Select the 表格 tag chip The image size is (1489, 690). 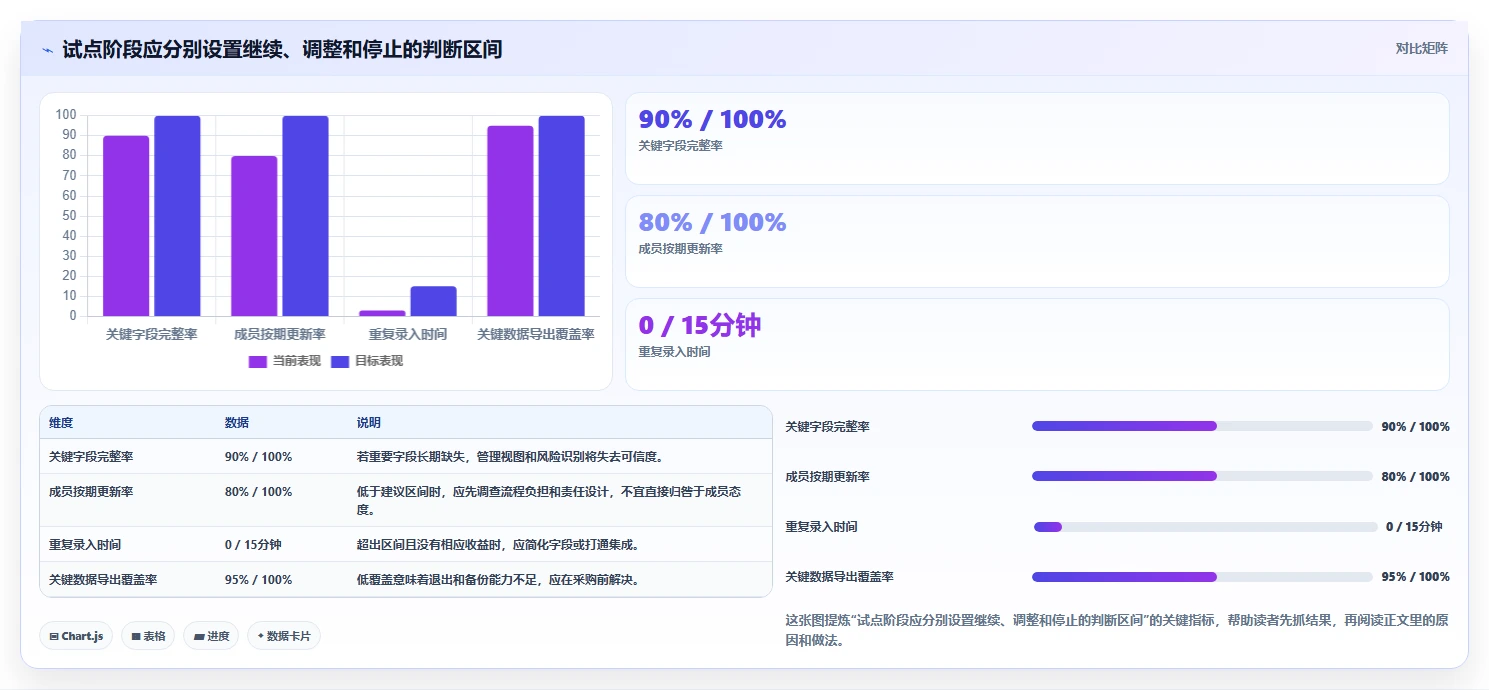pos(148,636)
